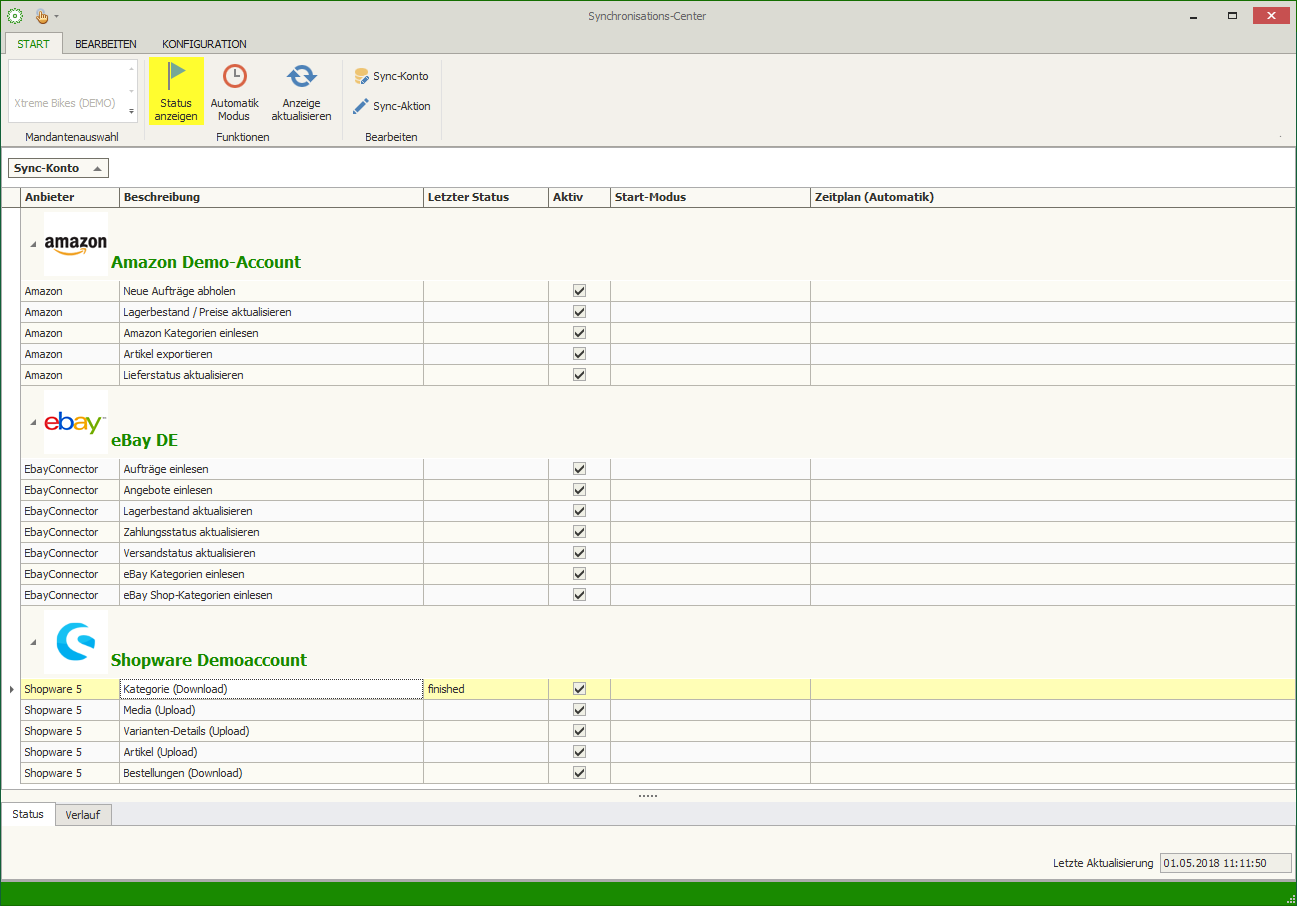Open the Sync-Konto edit button
This screenshot has height=906, width=1297.
point(391,76)
